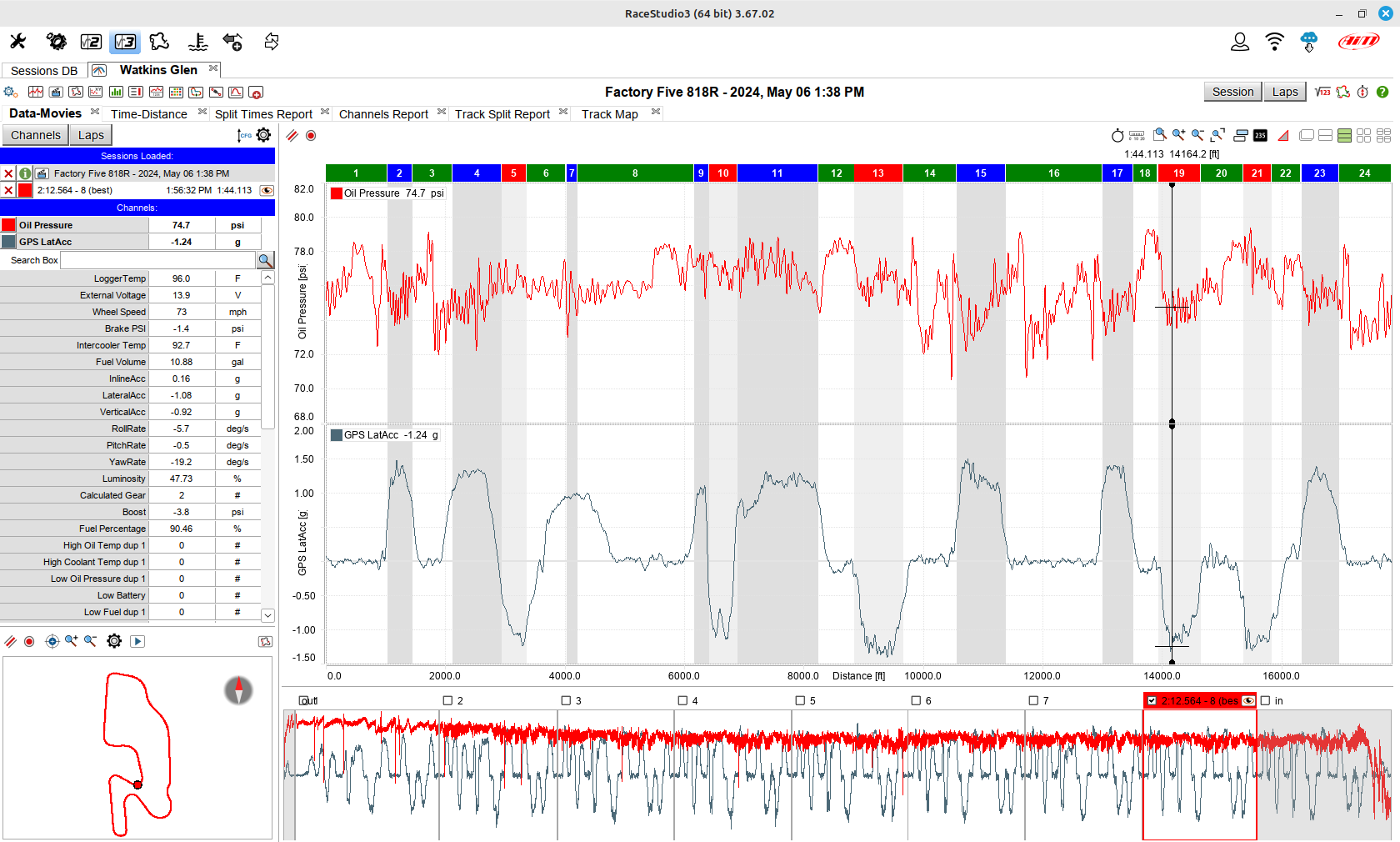Viewport: 1400px width, 842px height.
Task: Open the track manager icon in top toolbar
Action: (159, 42)
